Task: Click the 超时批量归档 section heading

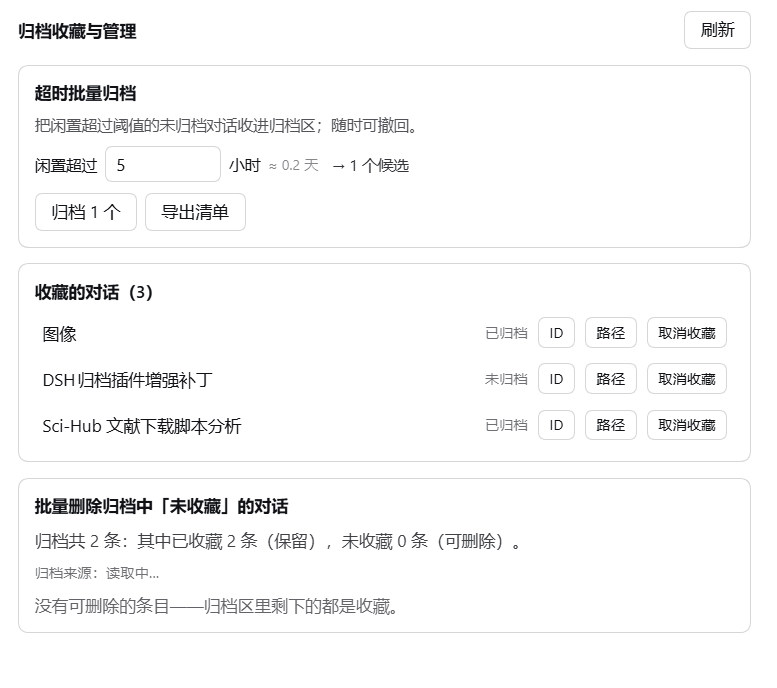Action: (x=85, y=93)
